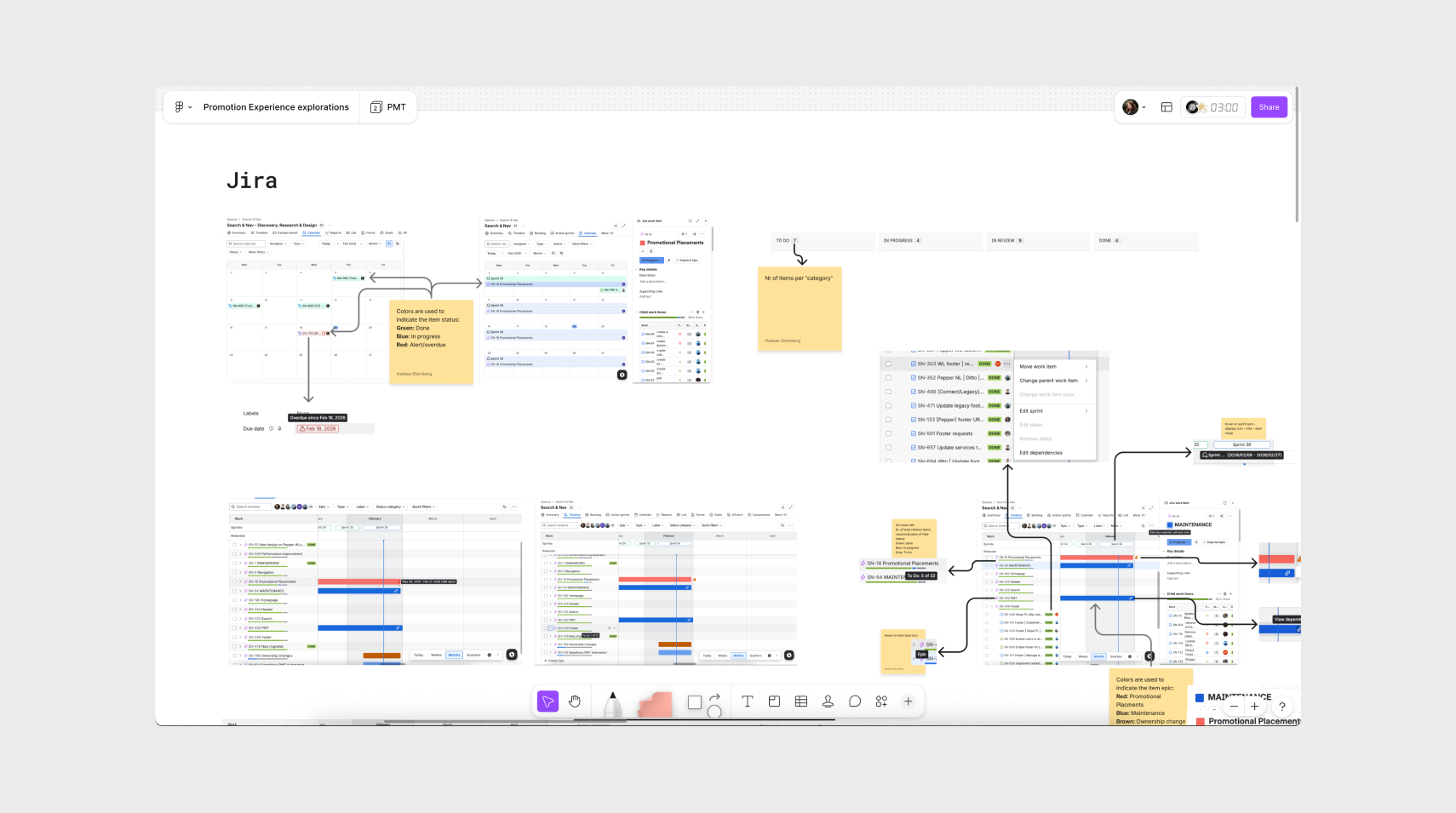The width and height of the screenshot is (1456, 813).
Task: Zoom out with the minus button
Action: (1234, 707)
